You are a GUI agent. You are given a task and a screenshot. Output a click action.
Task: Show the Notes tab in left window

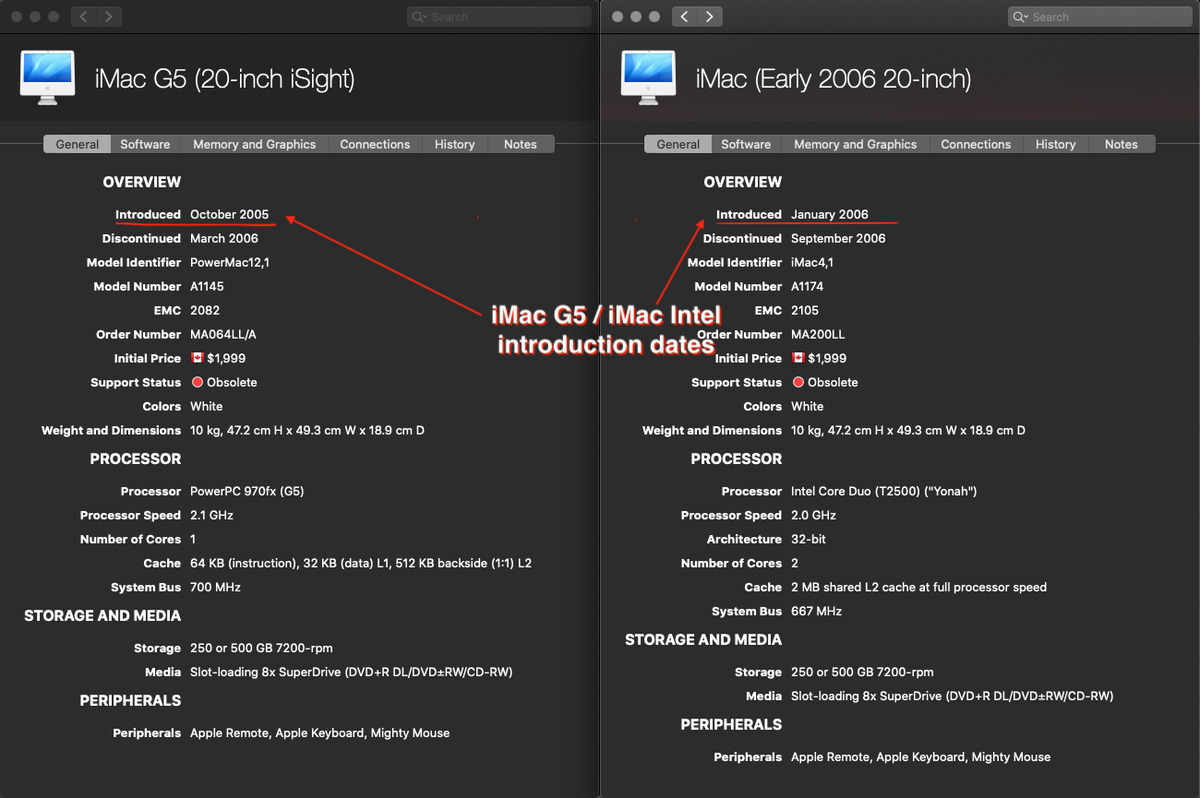(520, 144)
